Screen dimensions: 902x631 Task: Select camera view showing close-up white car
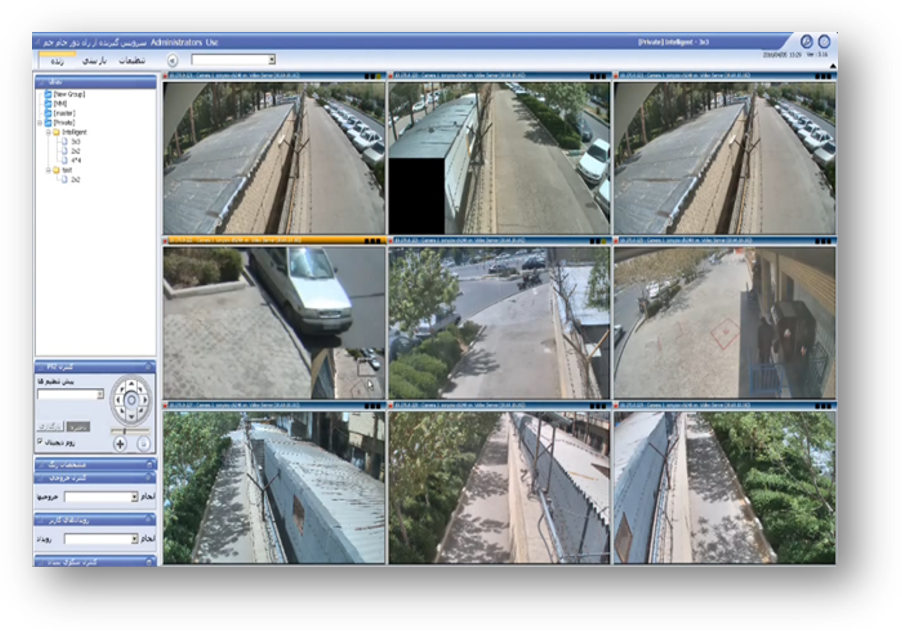click(274, 323)
